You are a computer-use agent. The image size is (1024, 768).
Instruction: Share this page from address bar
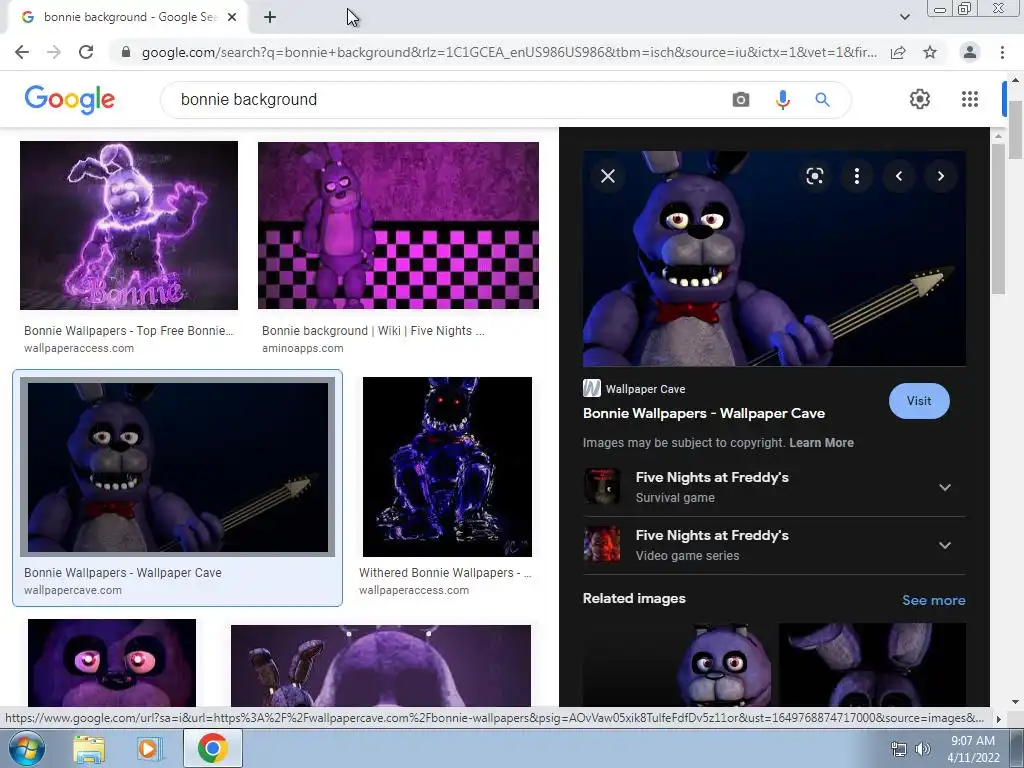click(898, 52)
